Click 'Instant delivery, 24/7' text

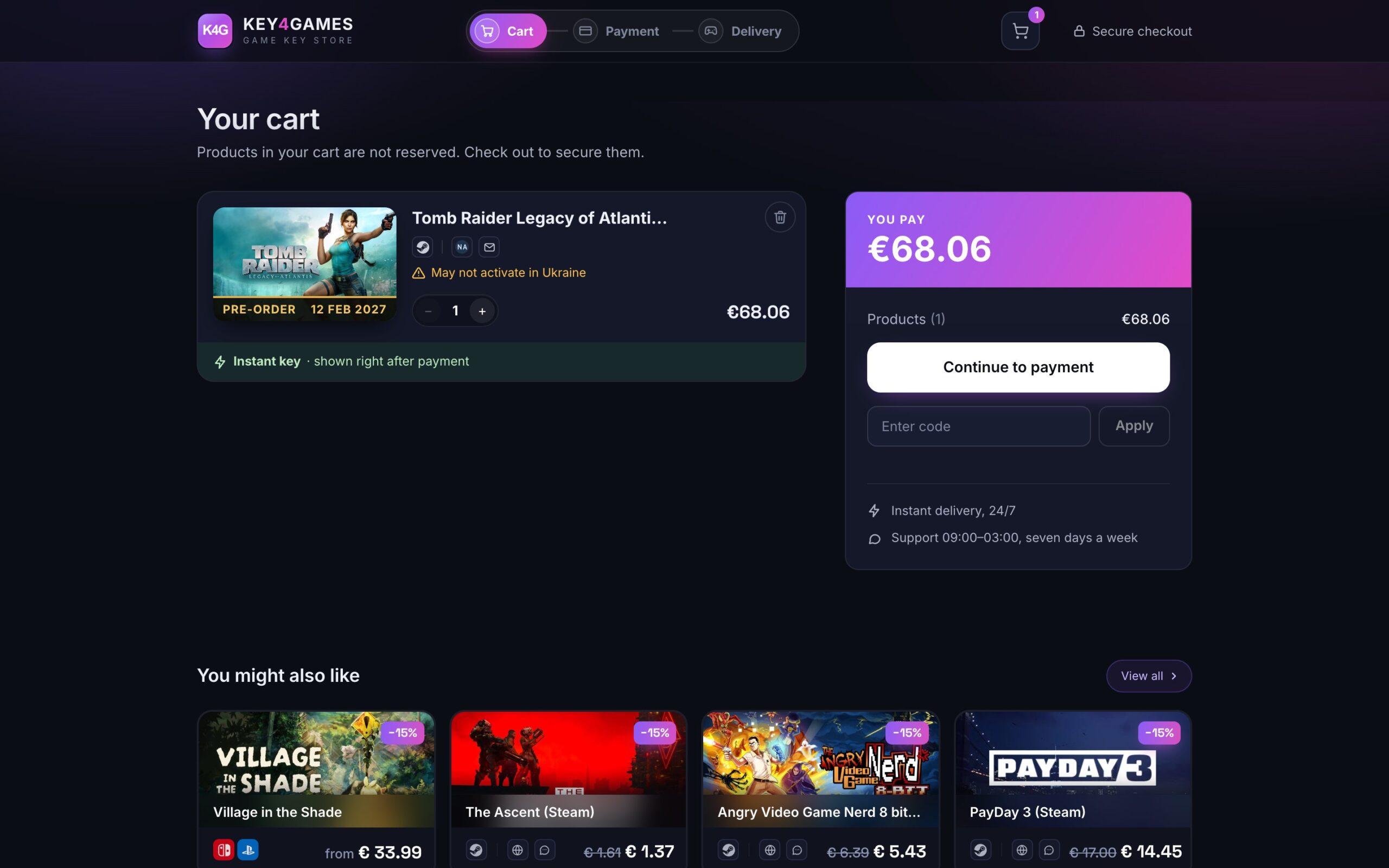point(953,510)
